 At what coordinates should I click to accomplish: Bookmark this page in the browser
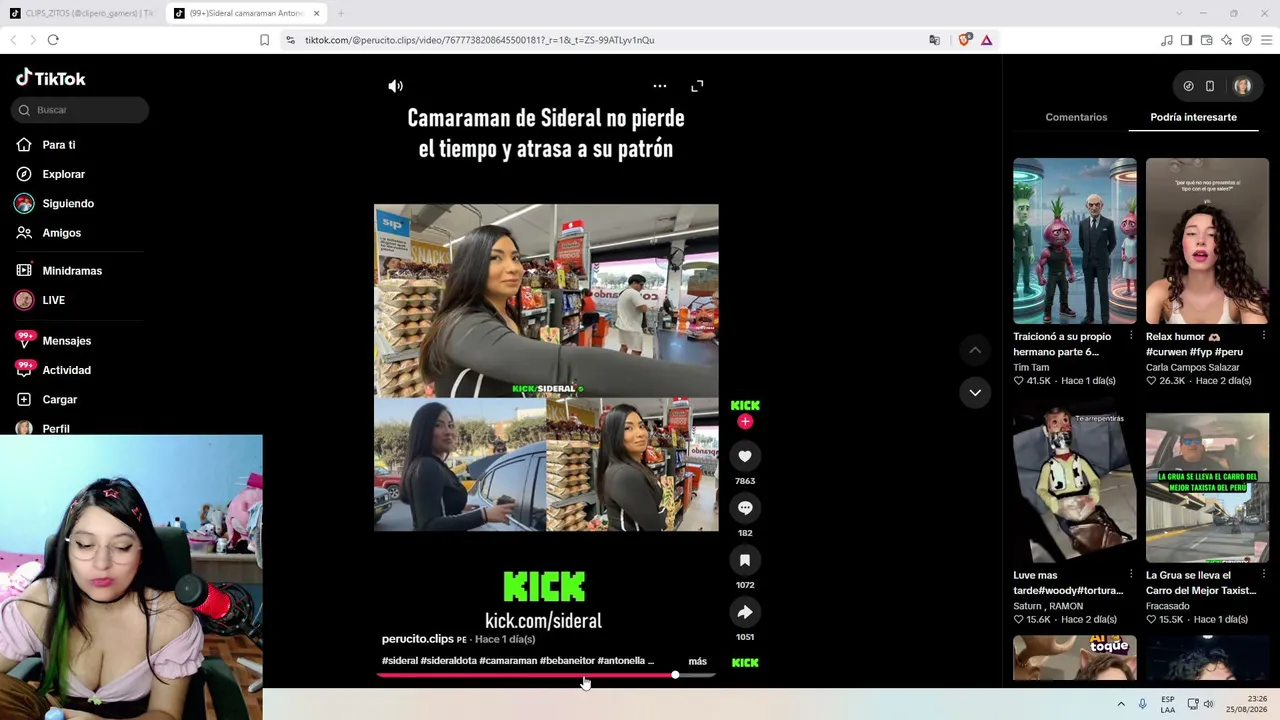point(264,40)
